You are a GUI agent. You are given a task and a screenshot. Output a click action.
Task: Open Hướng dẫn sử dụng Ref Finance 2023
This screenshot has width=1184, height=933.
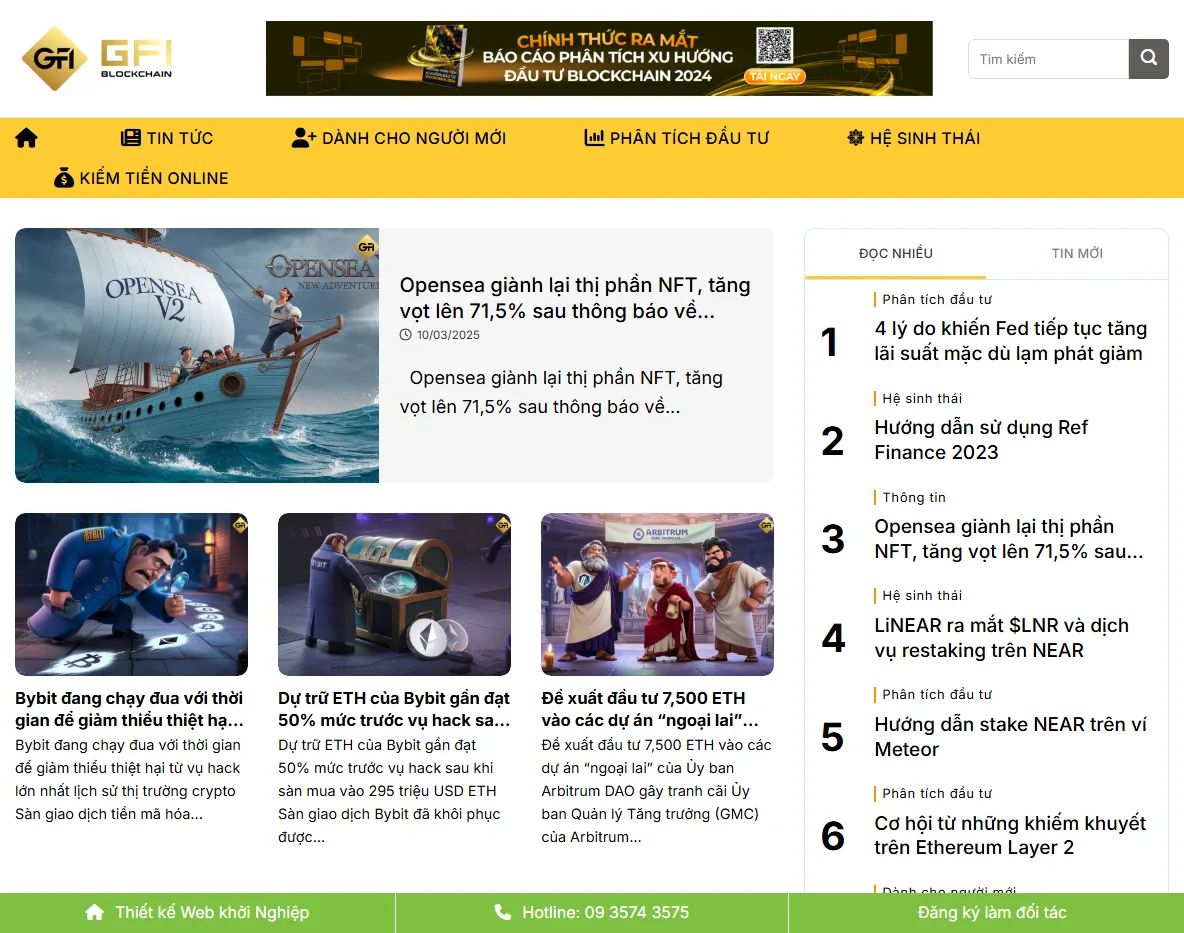pyautogui.click(x=981, y=439)
